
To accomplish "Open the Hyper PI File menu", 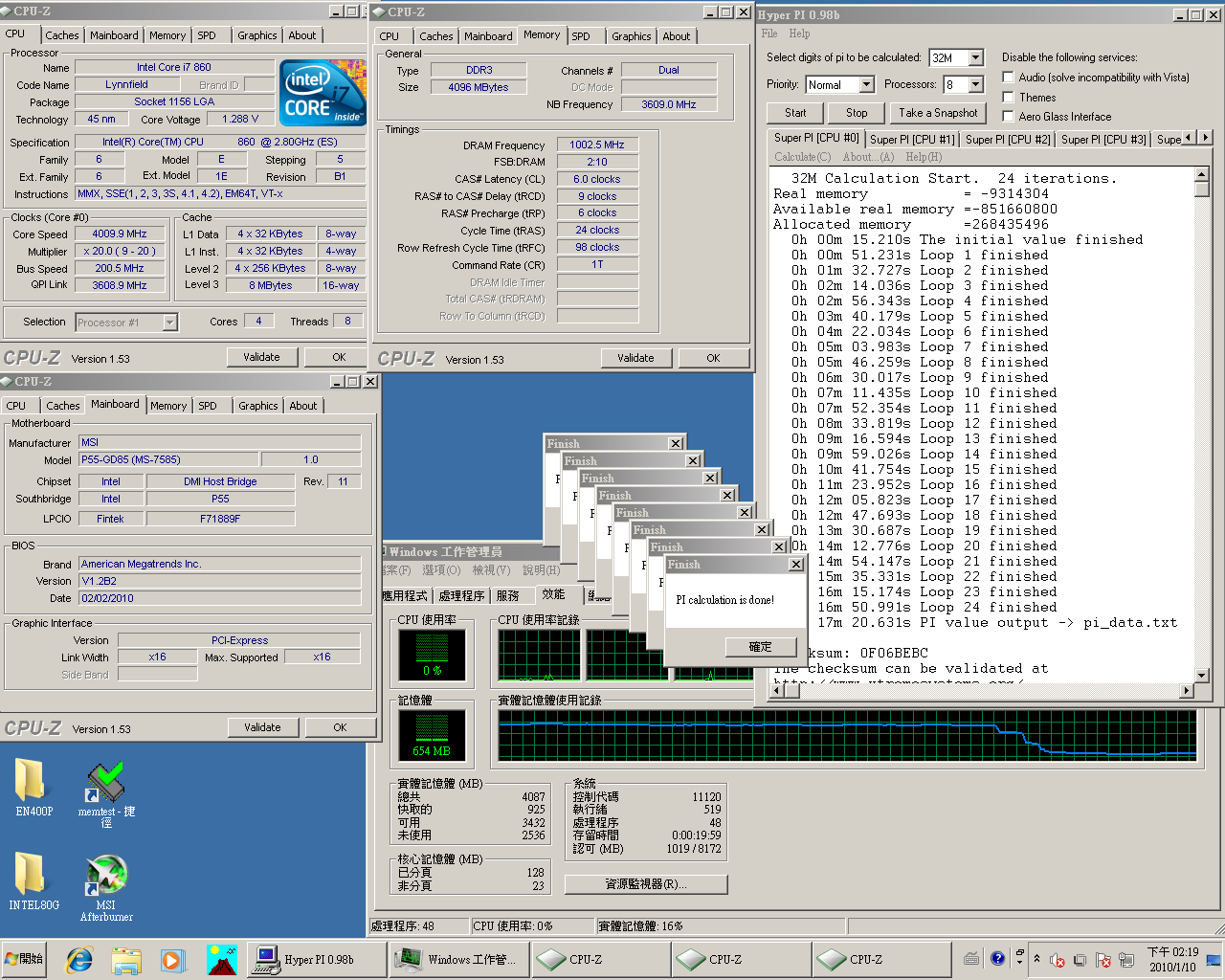I will [769, 33].
